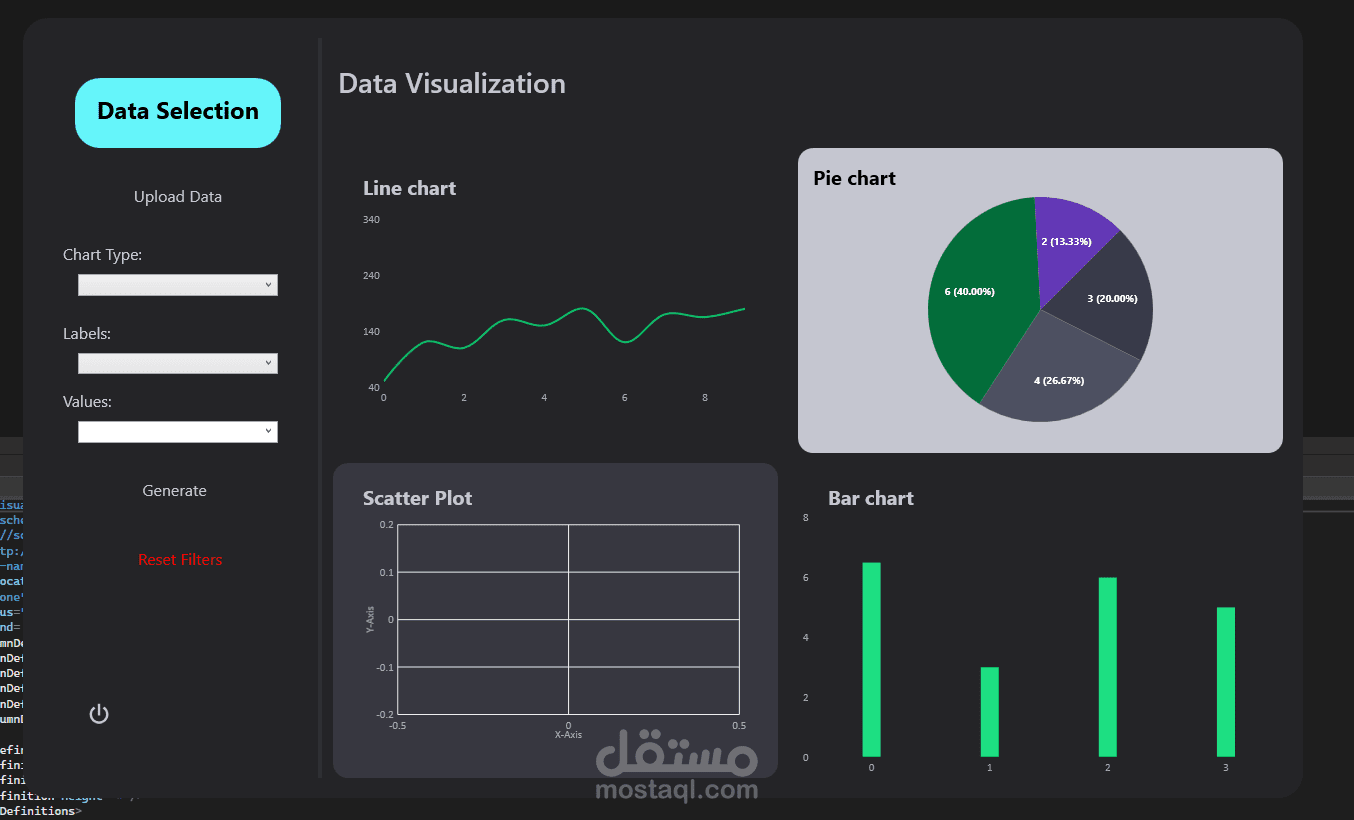Click the bar labeled 1 in Bar chart
The width and height of the screenshot is (1354, 820).
(989, 712)
